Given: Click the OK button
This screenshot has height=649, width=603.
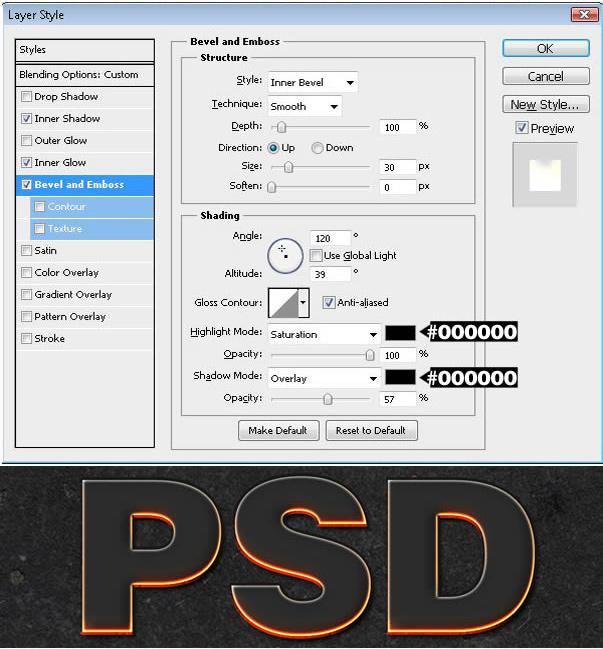Looking at the screenshot, I should pyautogui.click(x=546, y=48).
